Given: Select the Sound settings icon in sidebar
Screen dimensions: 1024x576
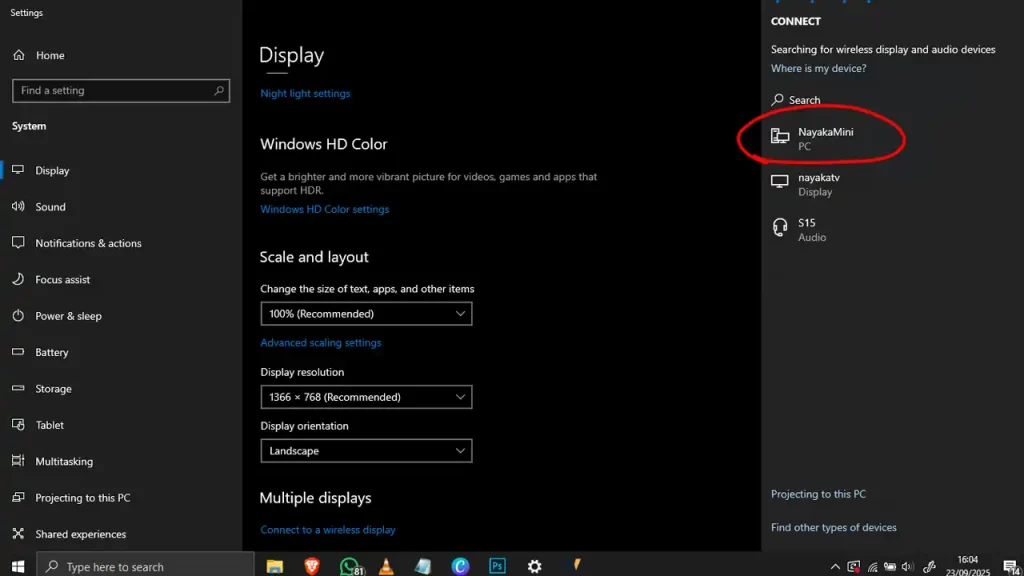Looking at the screenshot, I should click(17, 207).
